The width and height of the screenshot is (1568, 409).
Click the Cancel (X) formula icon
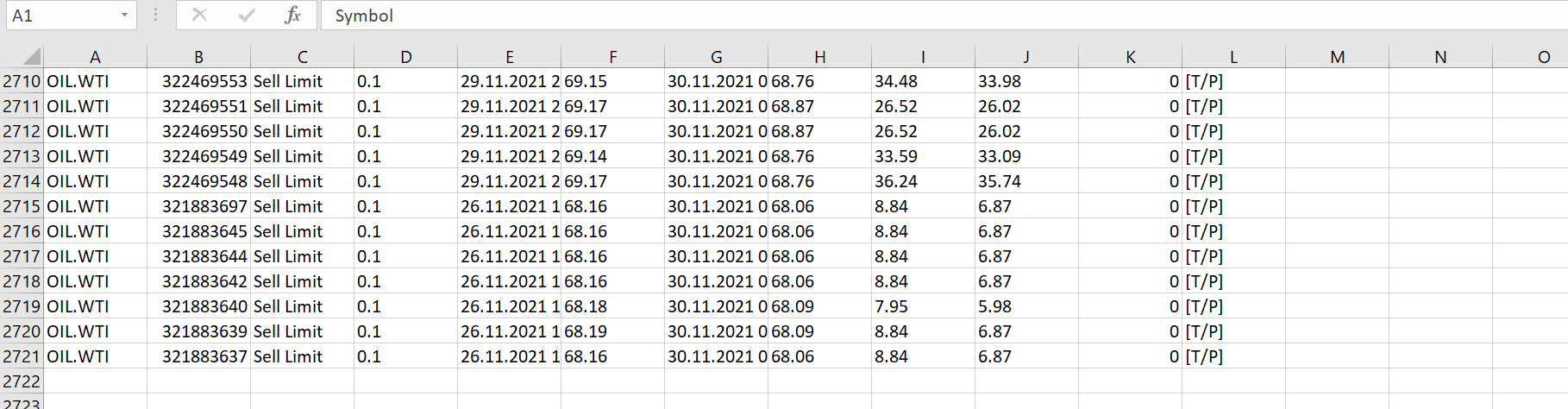(x=199, y=16)
